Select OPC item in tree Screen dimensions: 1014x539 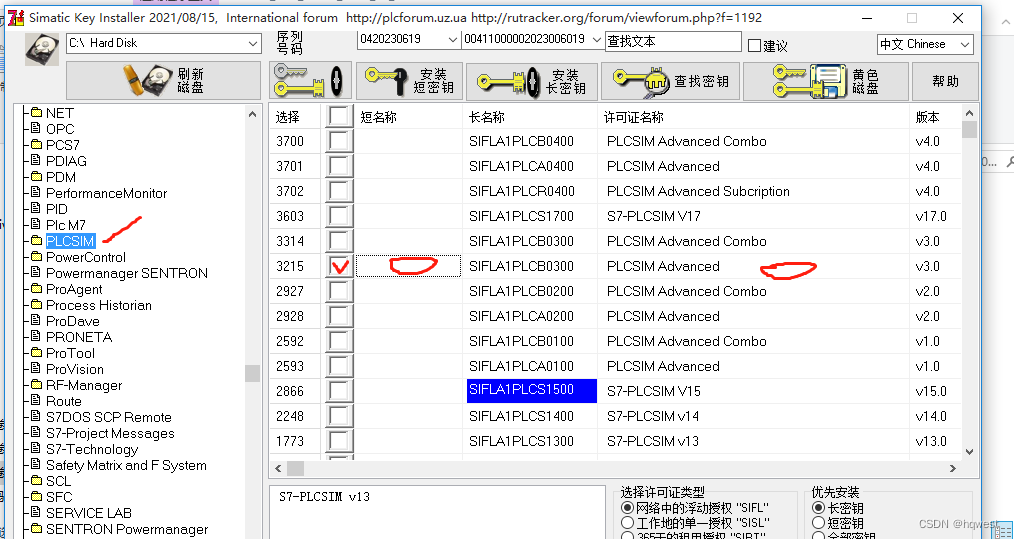[x=60, y=129]
